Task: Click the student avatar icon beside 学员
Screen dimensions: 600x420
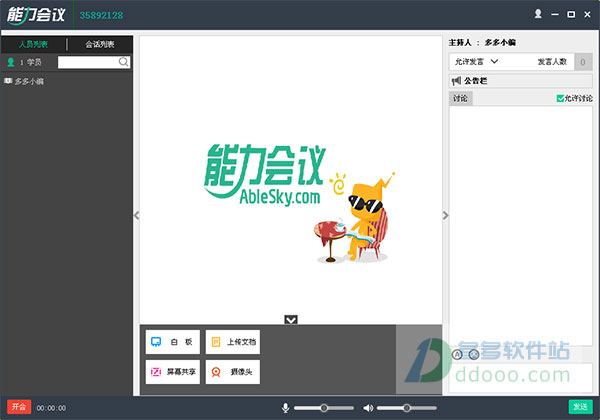Action: tap(11, 62)
